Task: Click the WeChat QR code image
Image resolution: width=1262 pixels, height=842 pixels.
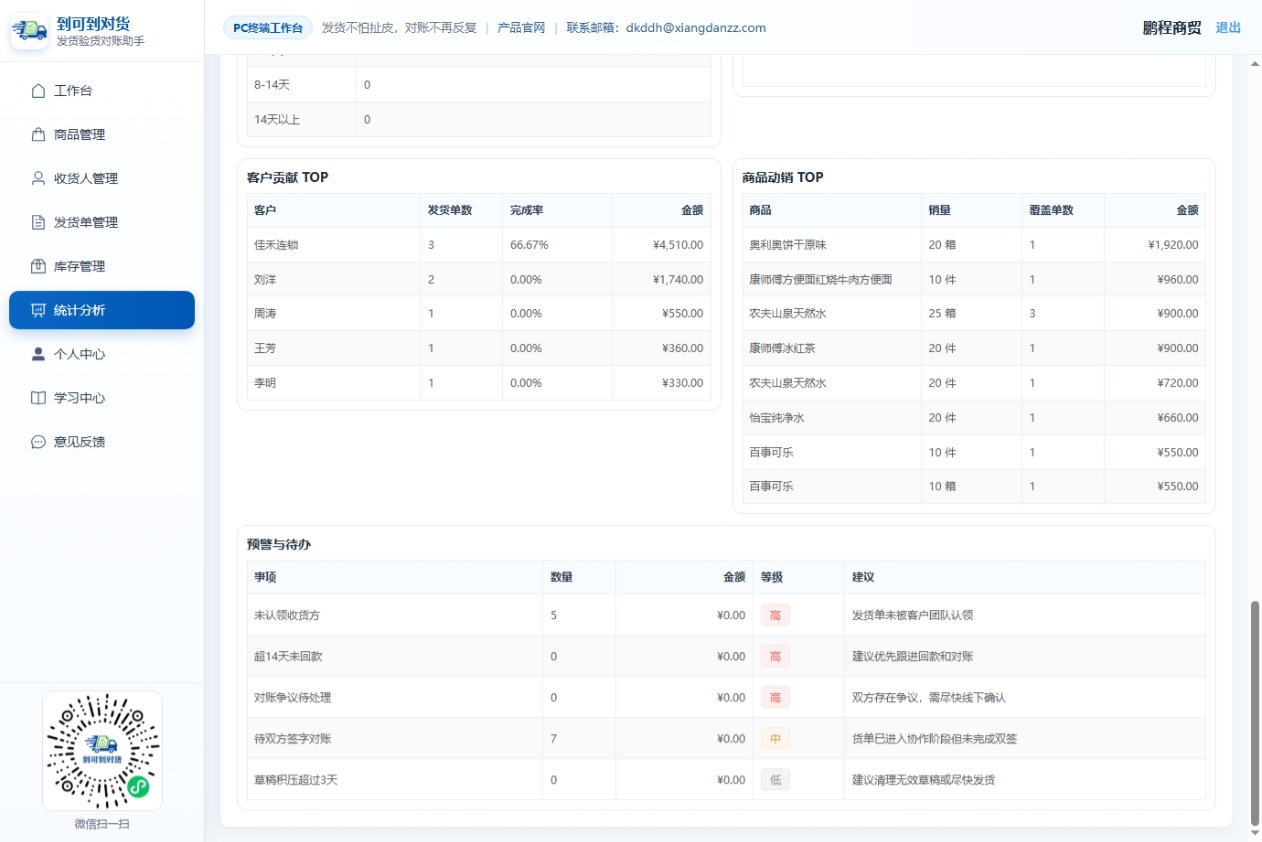Action: (x=102, y=751)
